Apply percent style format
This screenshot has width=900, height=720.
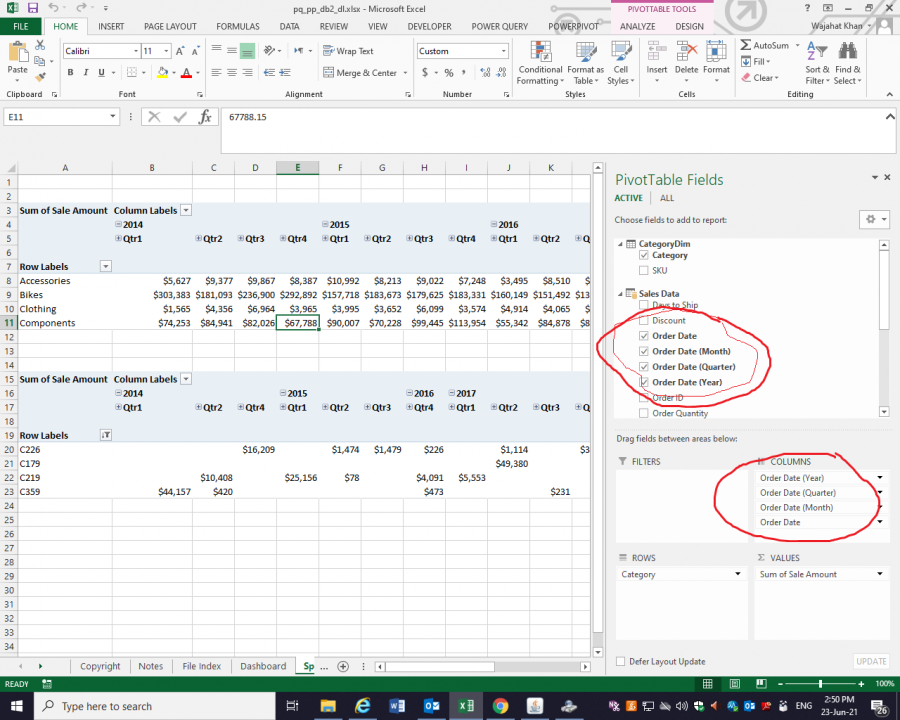pyautogui.click(x=449, y=72)
